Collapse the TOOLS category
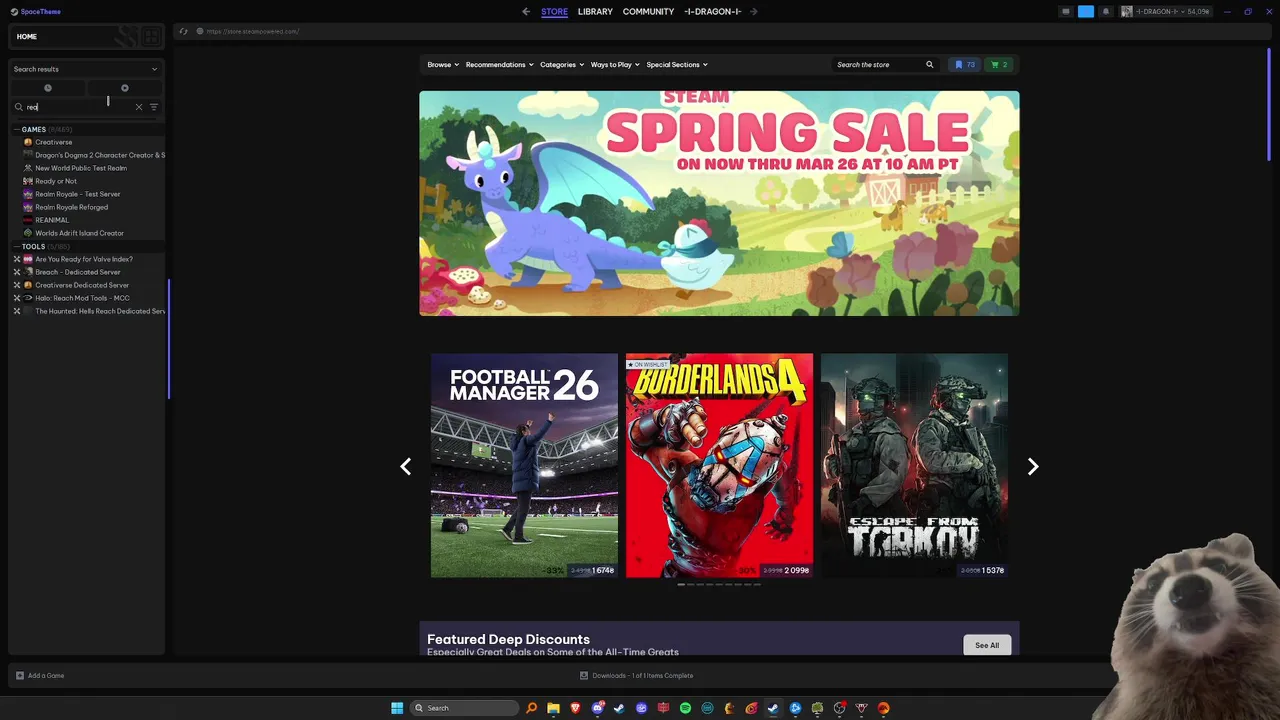 pyautogui.click(x=17, y=246)
